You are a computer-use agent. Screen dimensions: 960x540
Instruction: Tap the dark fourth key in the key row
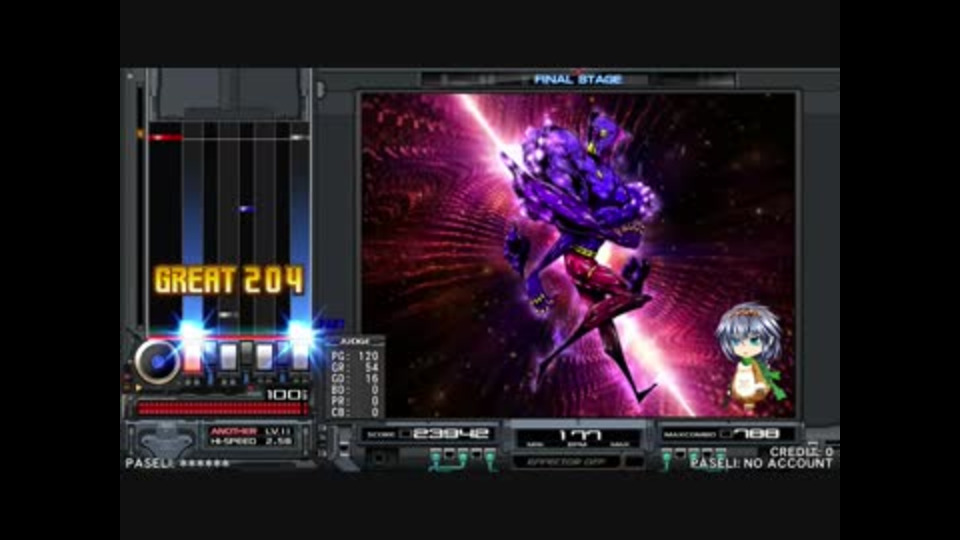click(x=246, y=353)
